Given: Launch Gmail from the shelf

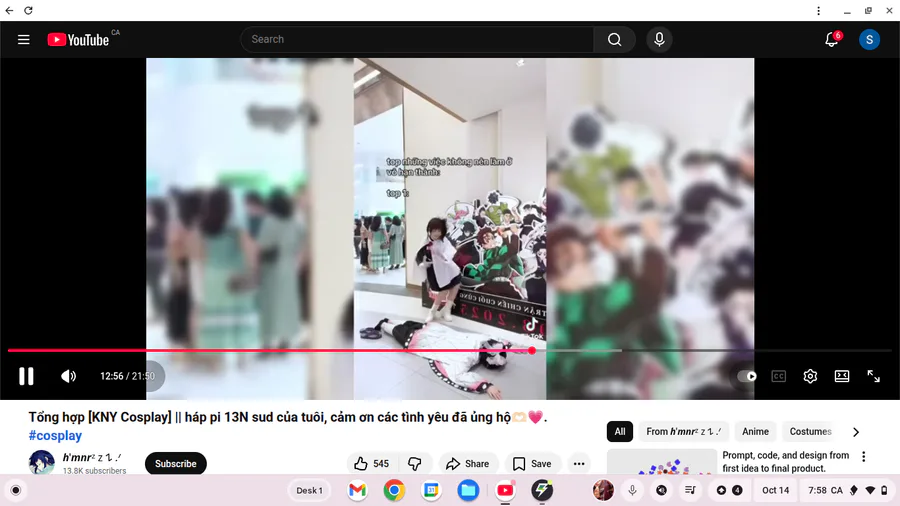Looking at the screenshot, I should tap(357, 491).
